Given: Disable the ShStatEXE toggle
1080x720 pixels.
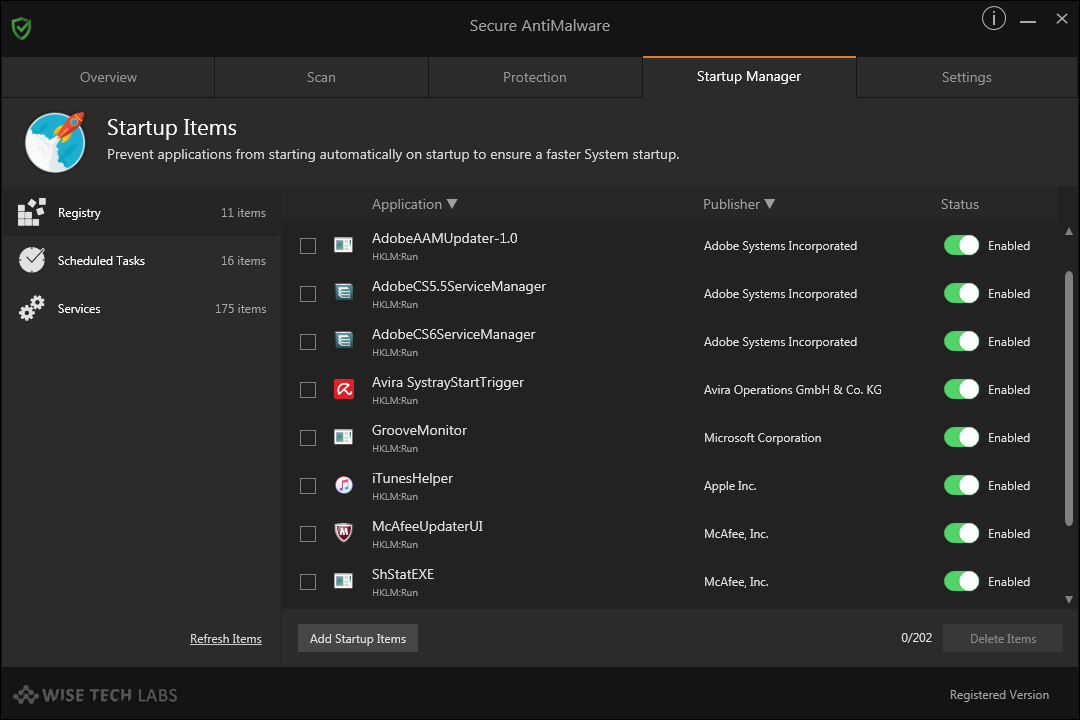Looking at the screenshot, I should 961,582.
